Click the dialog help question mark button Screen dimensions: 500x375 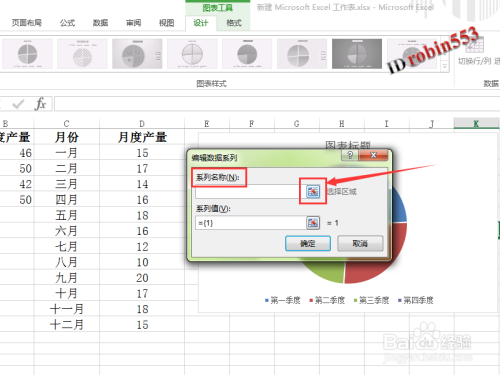pos(350,155)
